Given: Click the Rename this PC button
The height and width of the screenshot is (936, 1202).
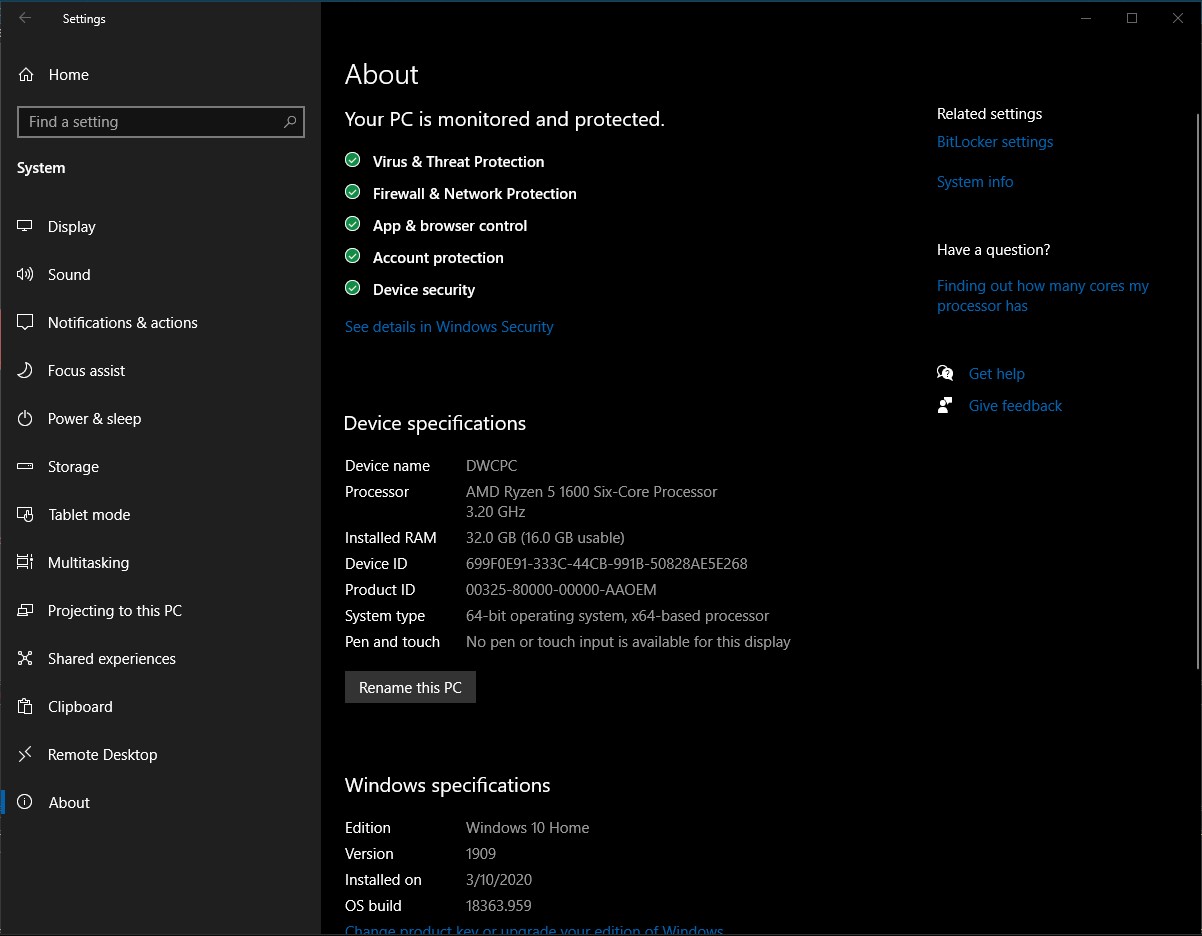Looking at the screenshot, I should click(x=410, y=687).
